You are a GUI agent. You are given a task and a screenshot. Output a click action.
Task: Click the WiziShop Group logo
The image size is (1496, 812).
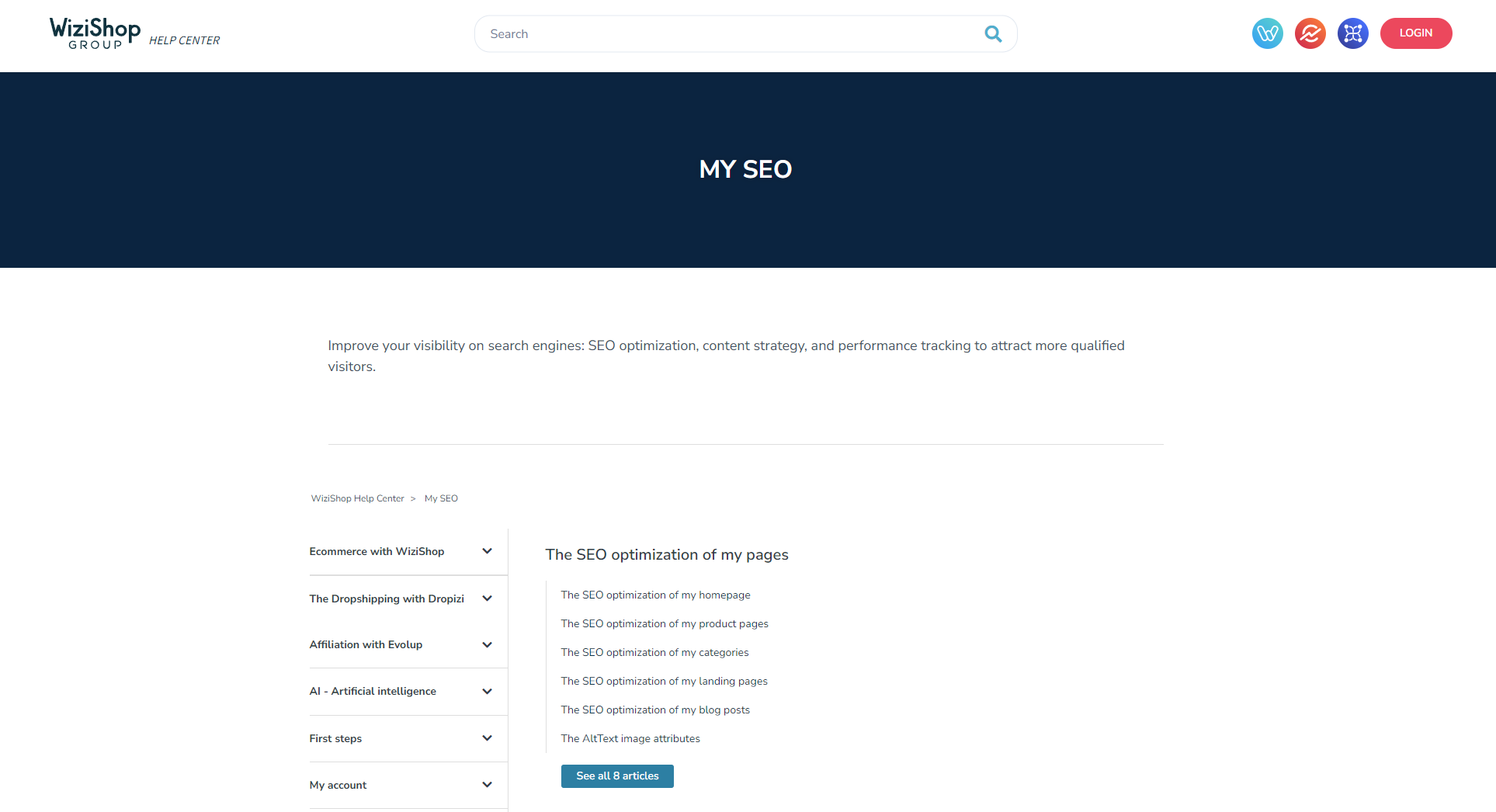pyautogui.click(x=95, y=33)
